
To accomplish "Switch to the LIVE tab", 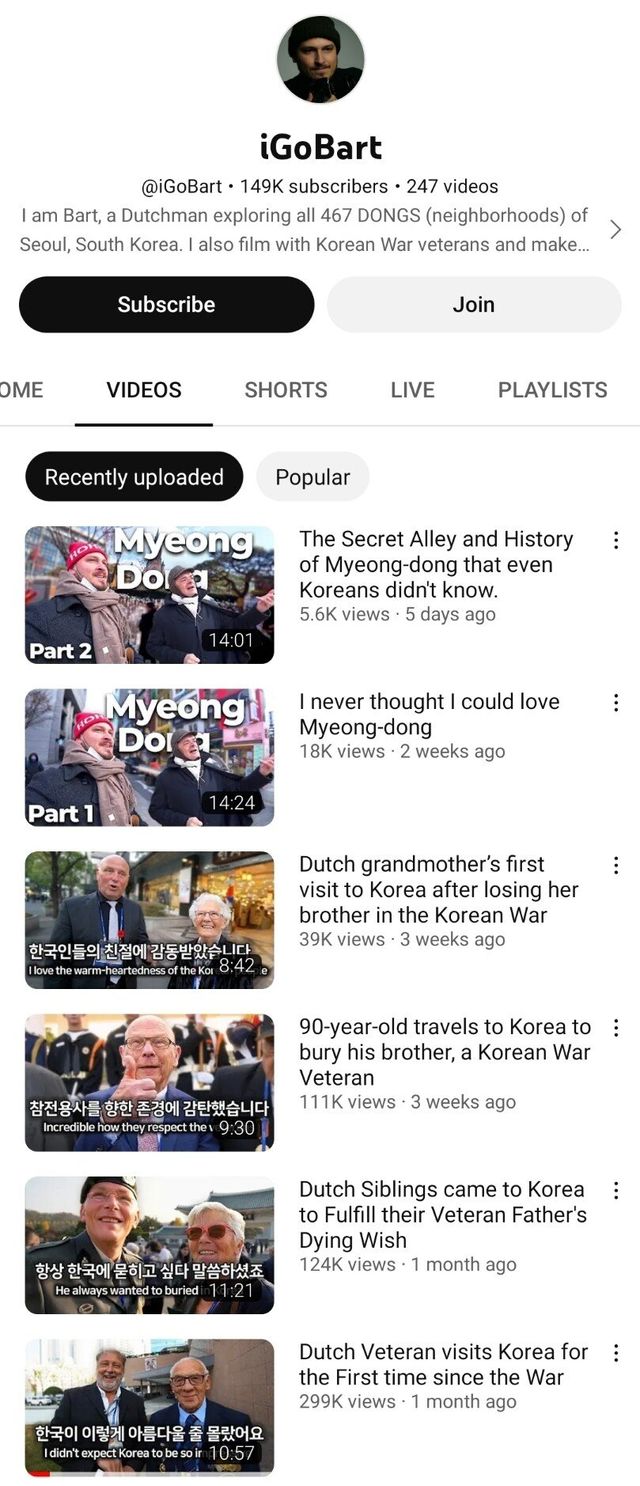I will pyautogui.click(x=413, y=390).
